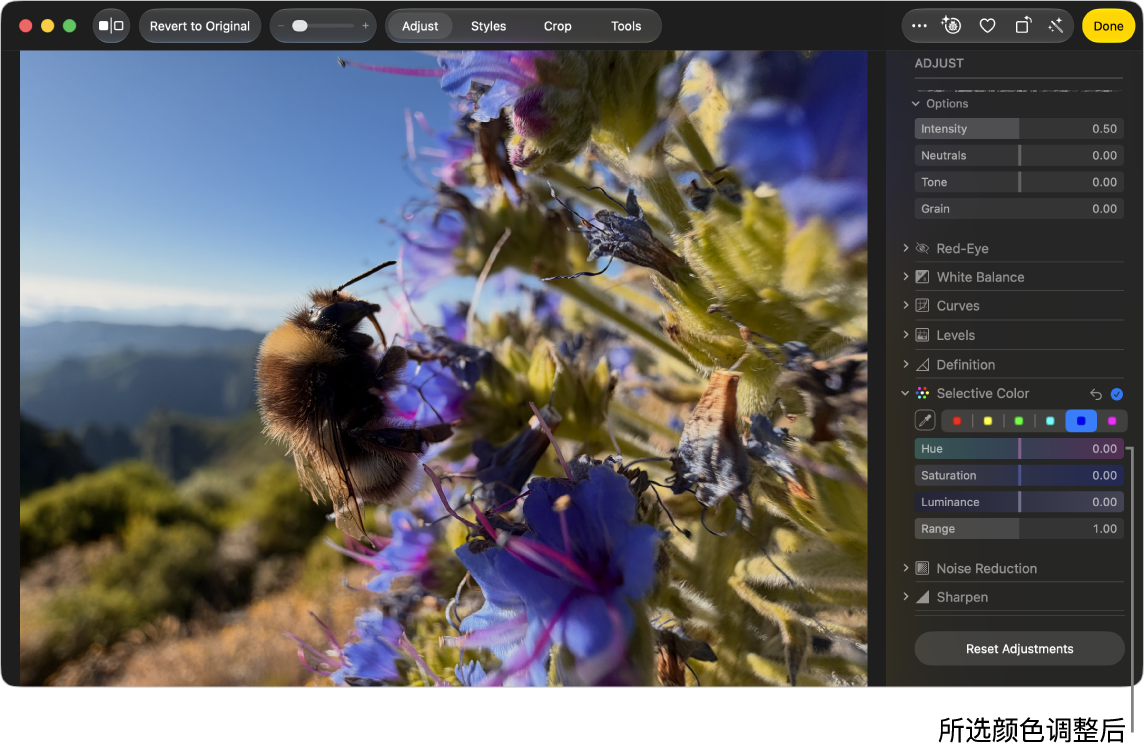Click the Reset Adjustments button
The width and height of the screenshot is (1144, 747).
point(1019,649)
